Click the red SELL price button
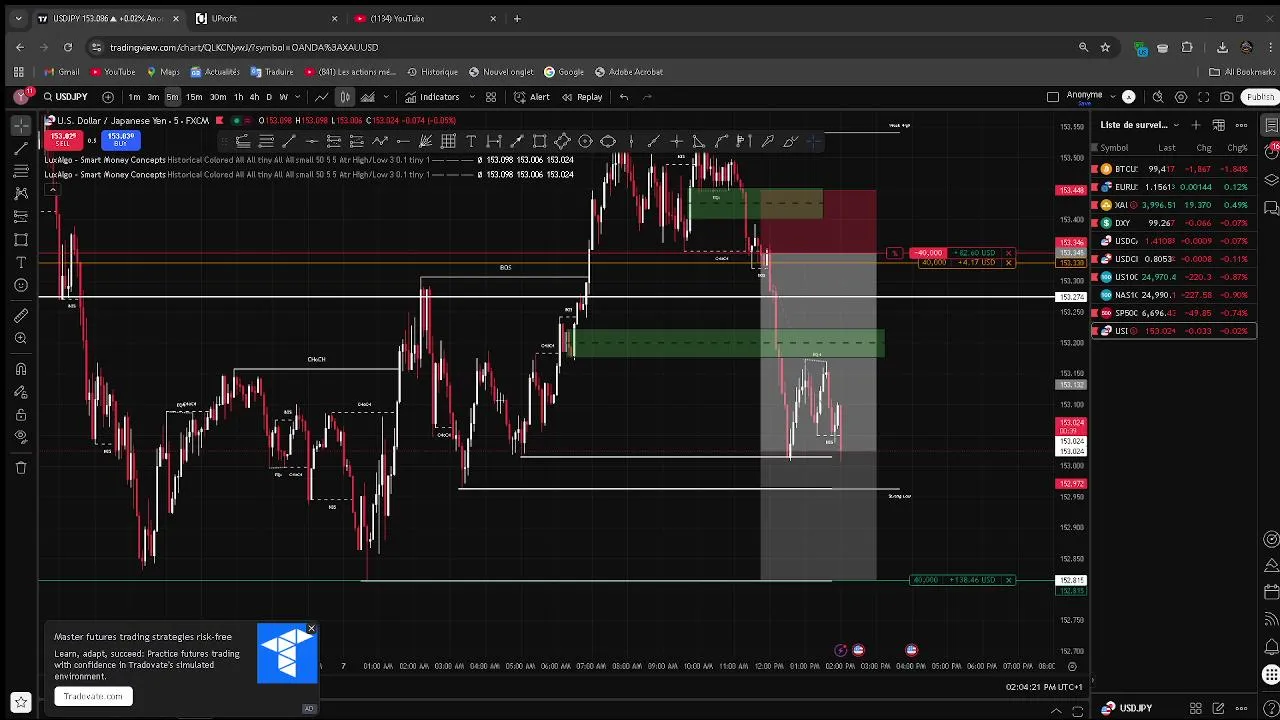This screenshot has height=720, width=1280. tap(63, 139)
